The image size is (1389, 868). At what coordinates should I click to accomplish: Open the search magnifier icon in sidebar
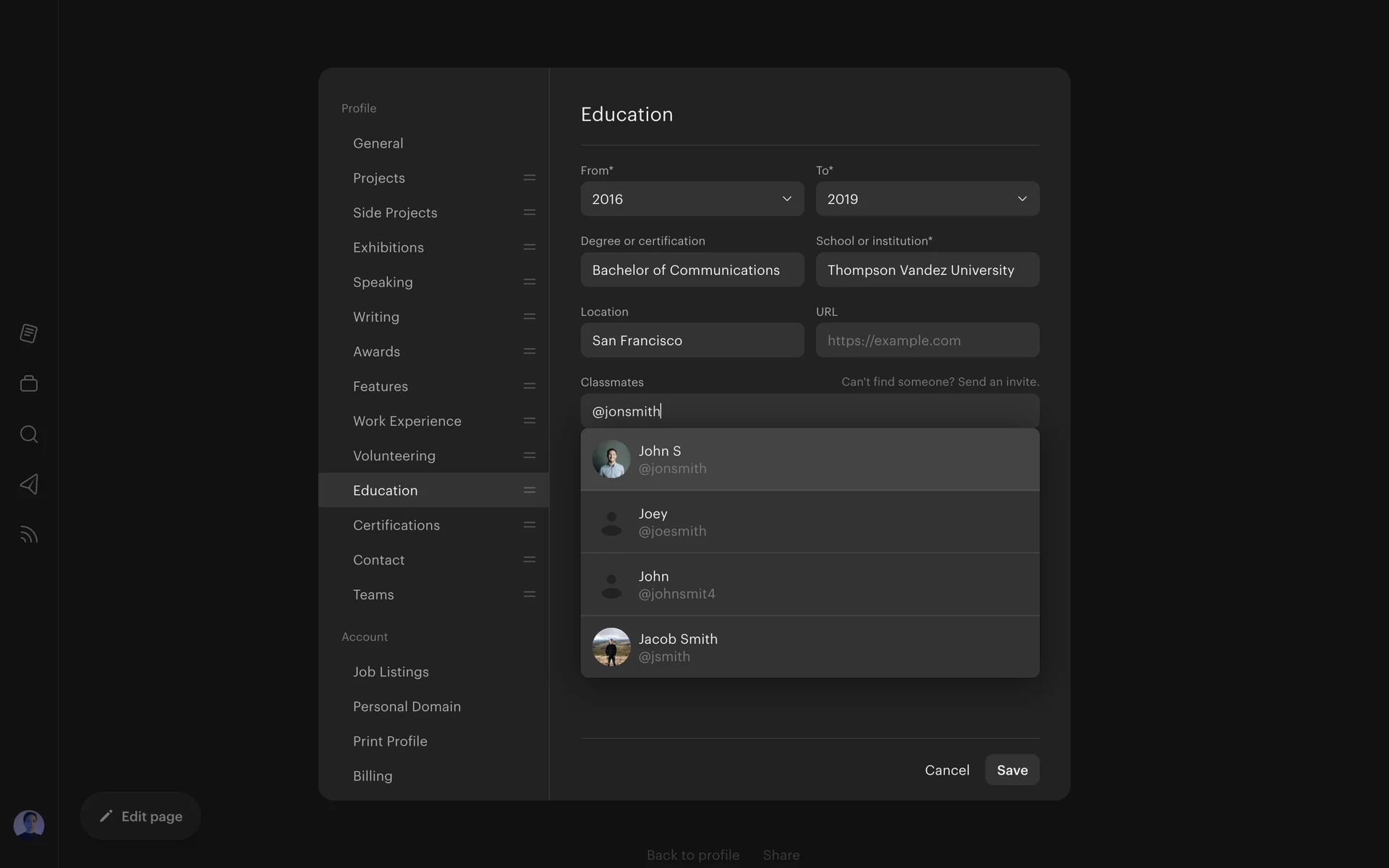[29, 434]
